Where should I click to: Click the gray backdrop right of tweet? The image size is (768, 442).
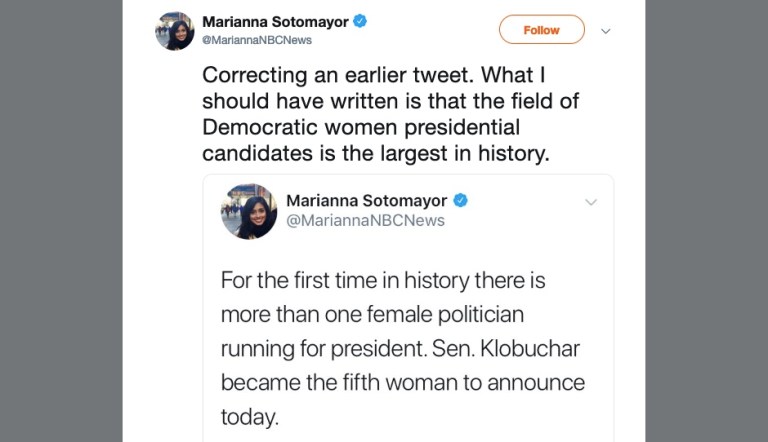tap(706, 221)
